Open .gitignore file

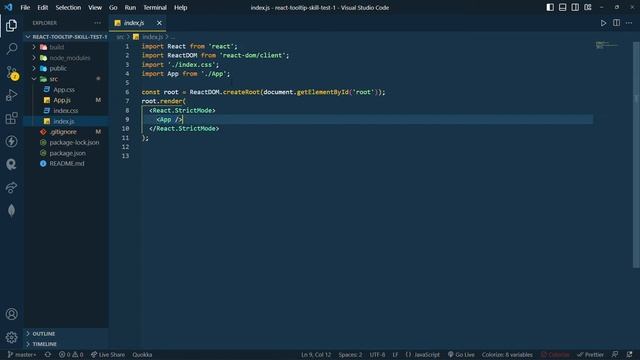[66, 132]
